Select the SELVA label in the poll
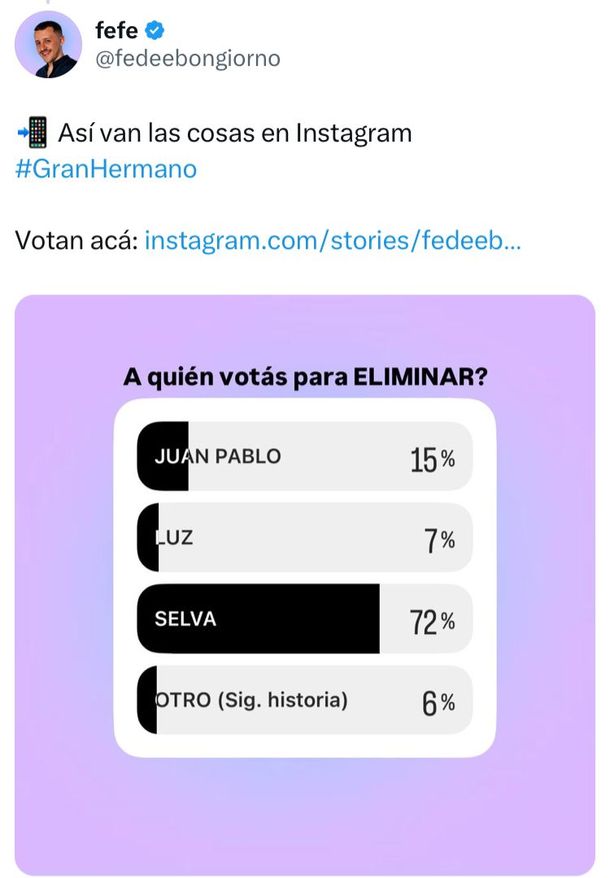 coord(185,620)
